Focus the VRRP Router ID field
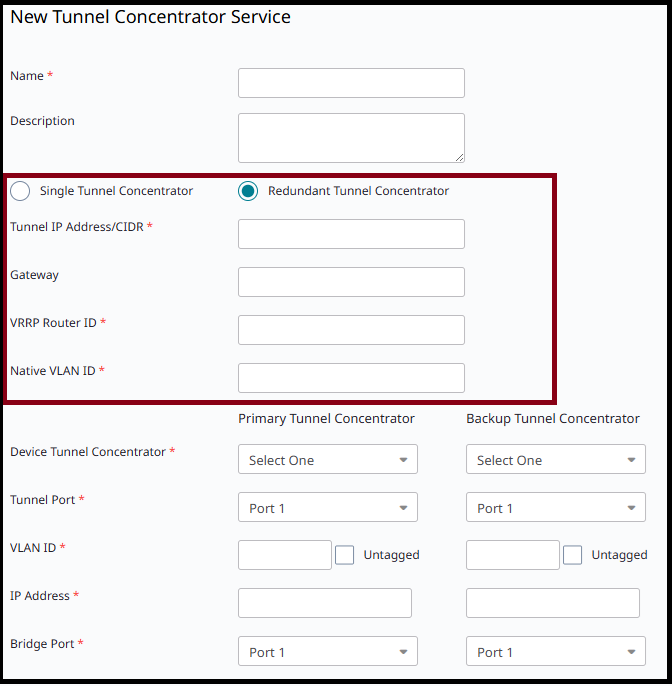This screenshot has height=686, width=672. click(351, 330)
